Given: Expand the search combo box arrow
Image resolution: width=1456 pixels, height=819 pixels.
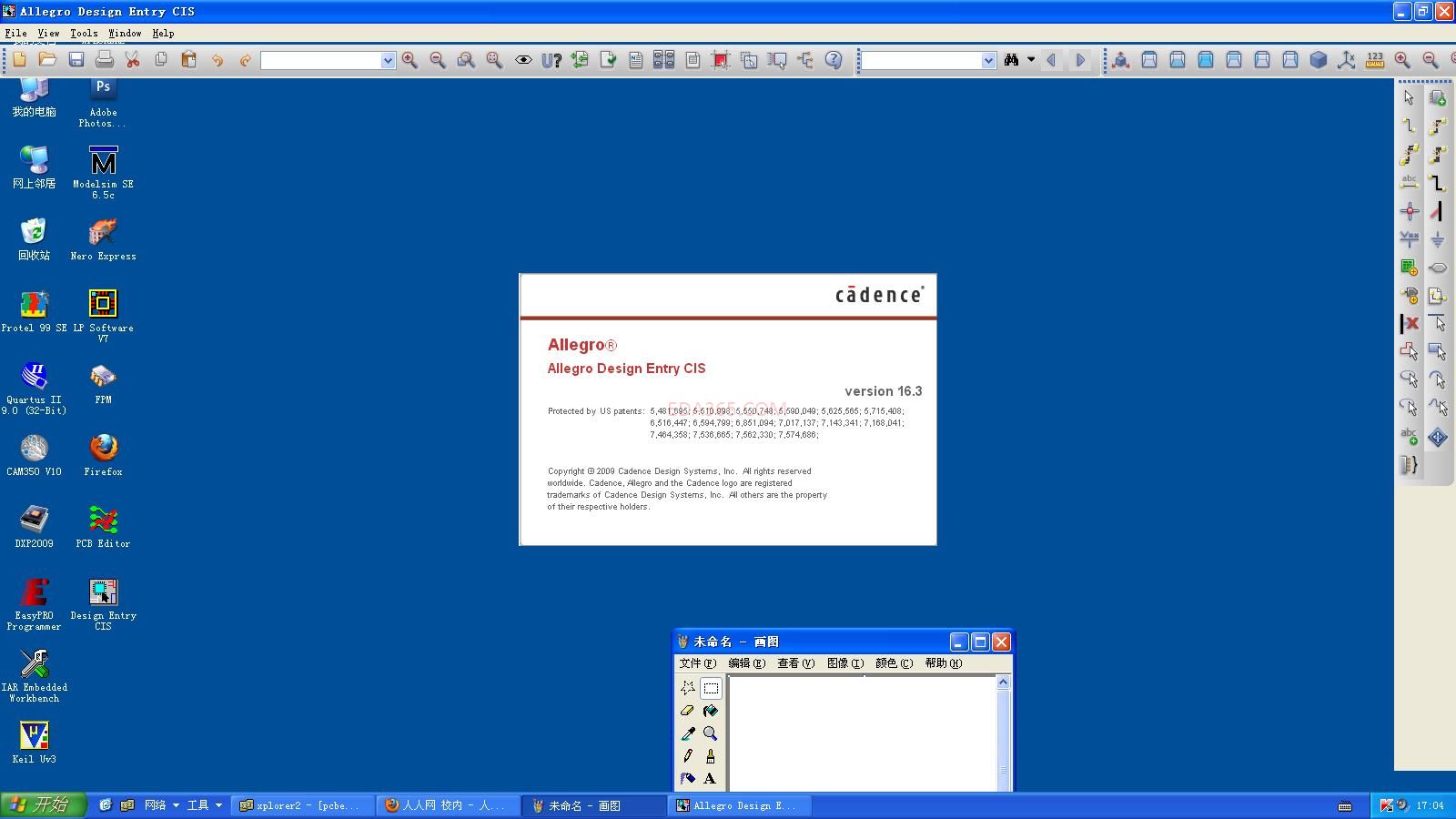Looking at the screenshot, I should coord(988,60).
